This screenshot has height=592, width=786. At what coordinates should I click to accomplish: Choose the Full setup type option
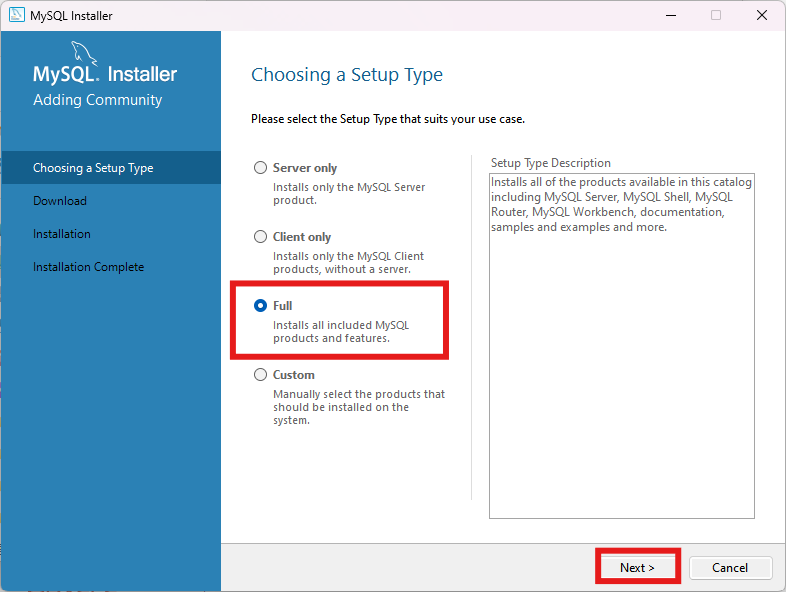coord(260,305)
